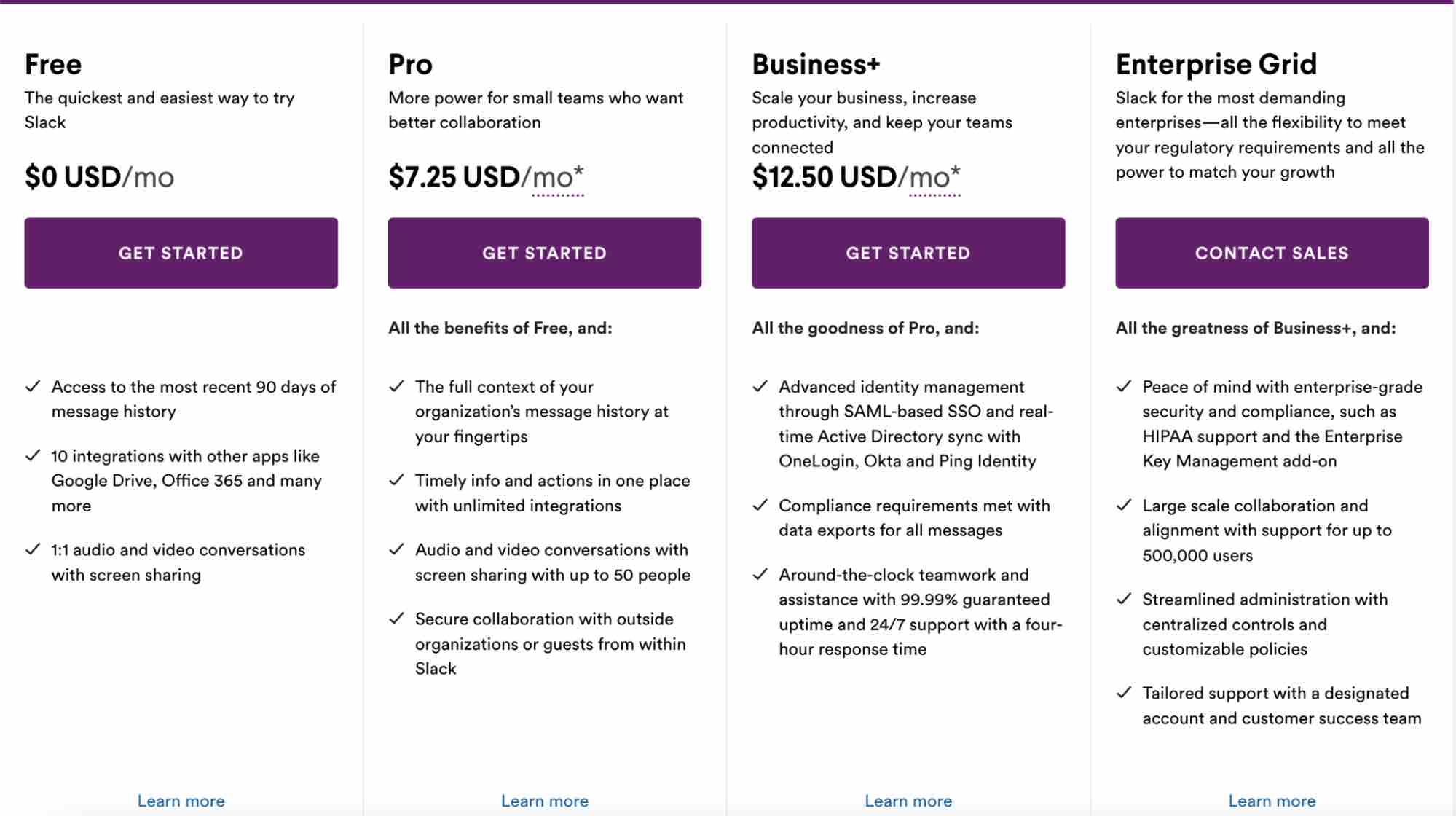1456x816 pixels.
Task: Click Get Started under the Business+ plan
Action: coord(908,253)
